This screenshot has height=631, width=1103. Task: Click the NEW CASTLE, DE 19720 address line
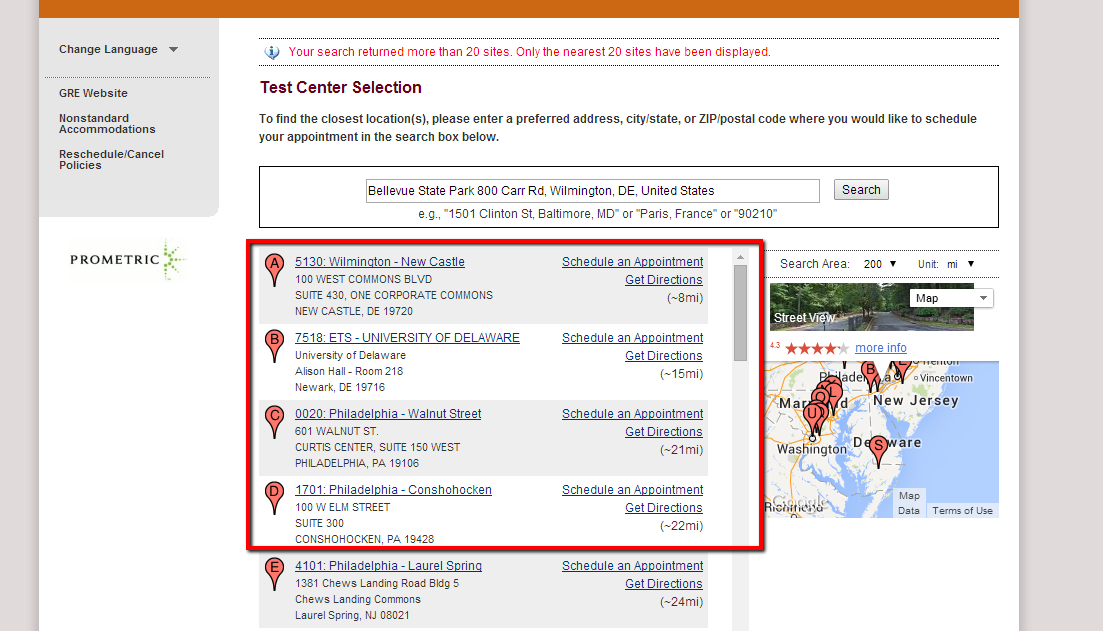pos(354,312)
